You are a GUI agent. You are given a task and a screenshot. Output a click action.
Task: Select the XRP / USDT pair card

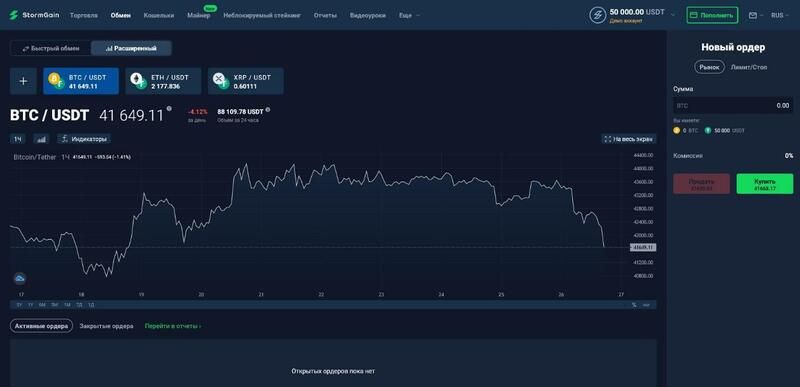click(245, 81)
